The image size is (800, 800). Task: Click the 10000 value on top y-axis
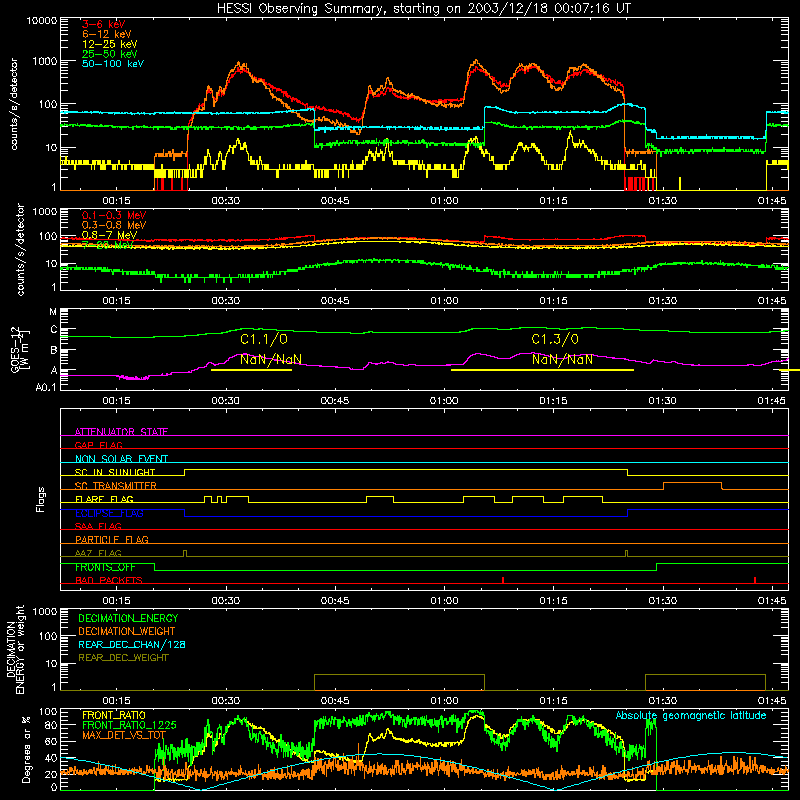tap(42, 20)
